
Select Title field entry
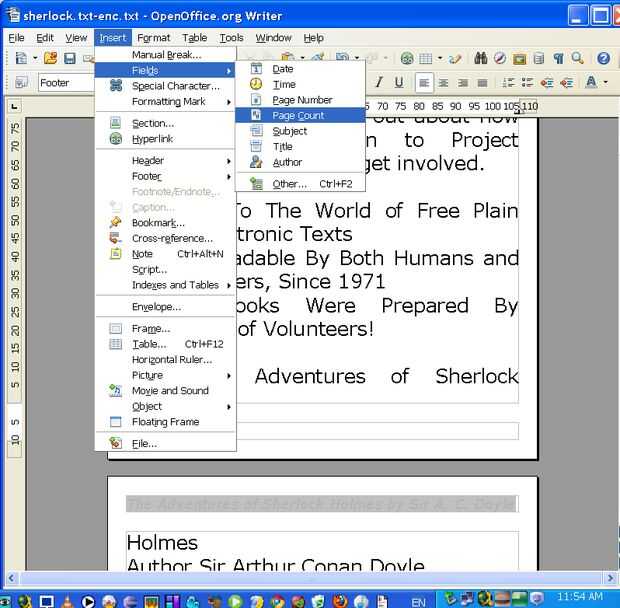(x=300, y=147)
